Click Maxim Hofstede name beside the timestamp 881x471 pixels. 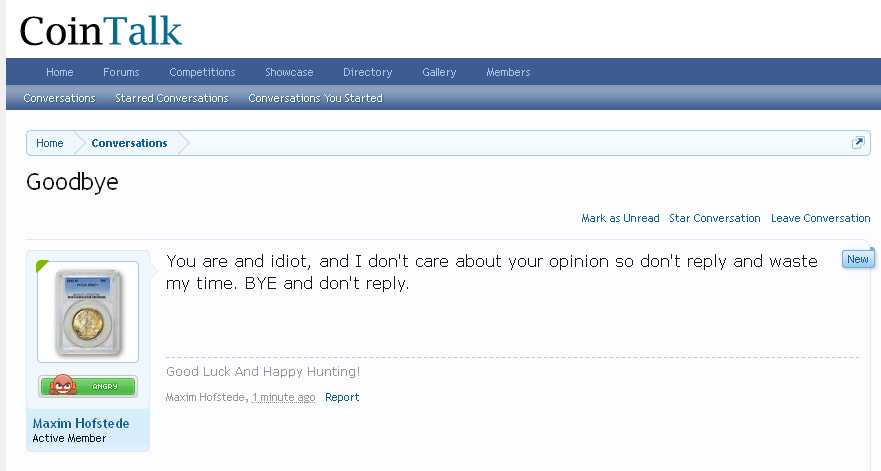click(x=205, y=397)
